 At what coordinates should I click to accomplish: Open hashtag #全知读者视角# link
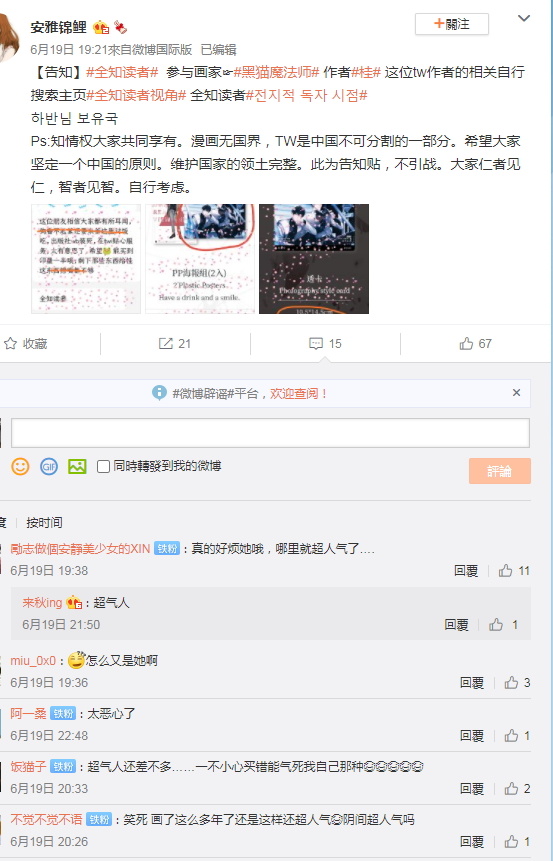[137, 95]
